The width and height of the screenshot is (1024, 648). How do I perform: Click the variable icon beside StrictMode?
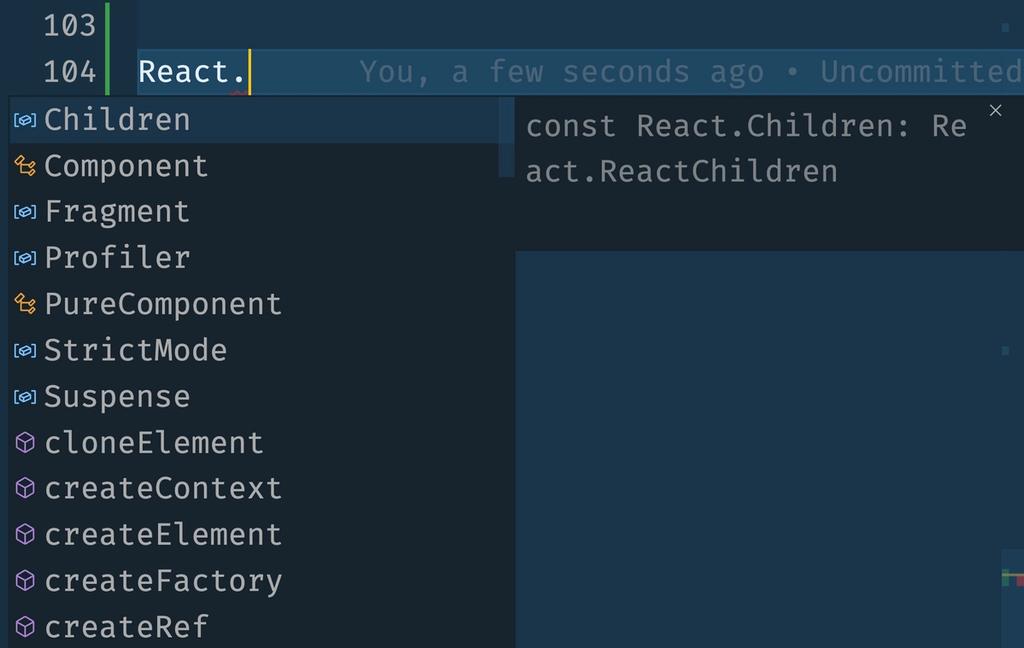pos(22,350)
